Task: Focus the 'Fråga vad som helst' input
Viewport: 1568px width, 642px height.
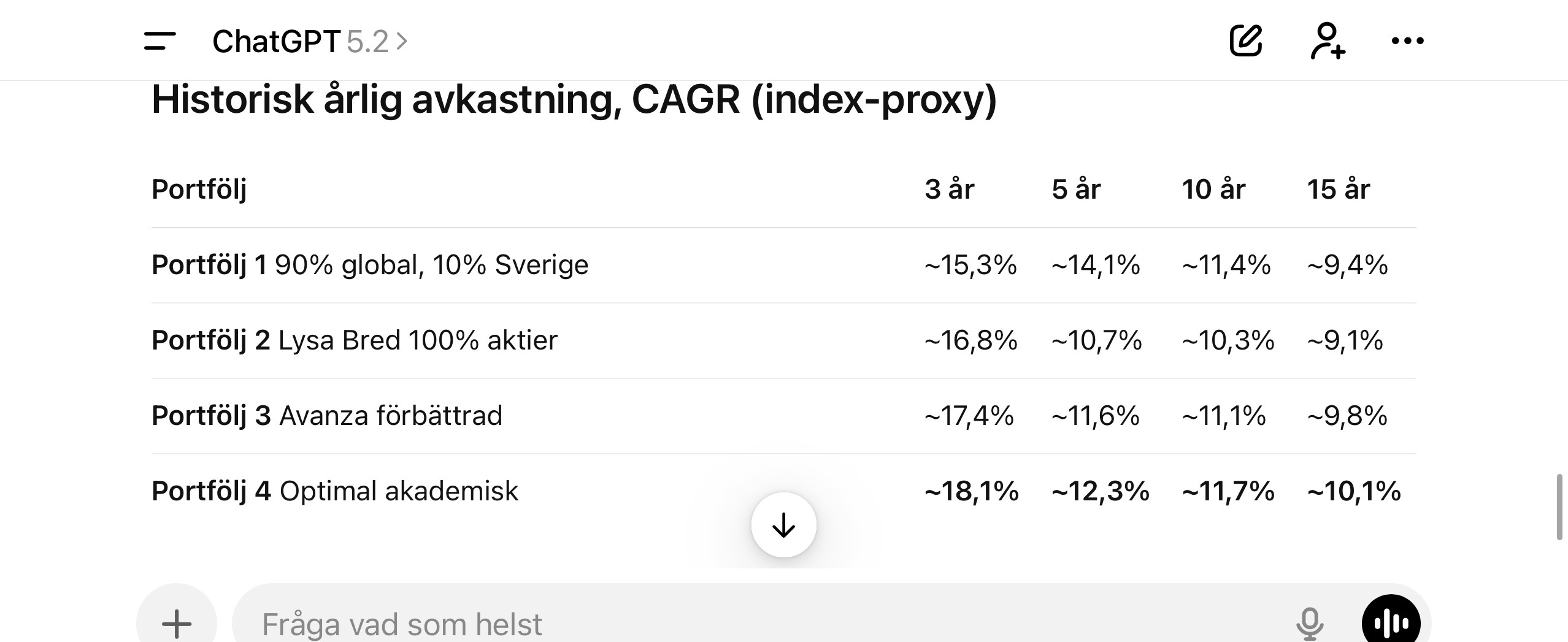Action: (736, 624)
